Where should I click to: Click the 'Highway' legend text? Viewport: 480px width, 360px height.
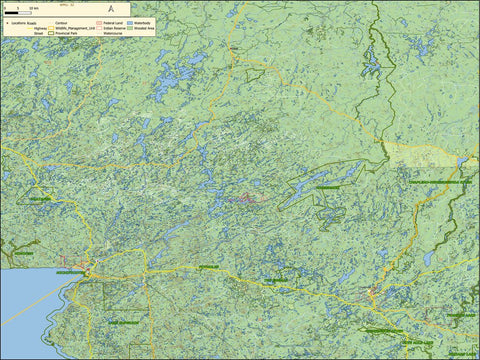40,28
